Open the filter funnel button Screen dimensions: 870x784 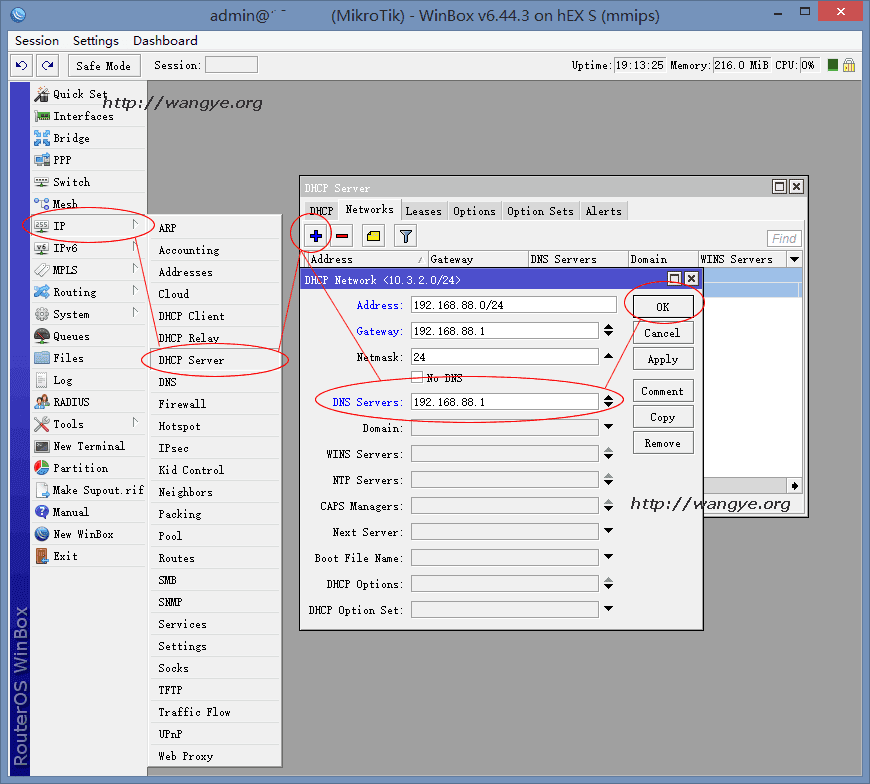[406, 236]
